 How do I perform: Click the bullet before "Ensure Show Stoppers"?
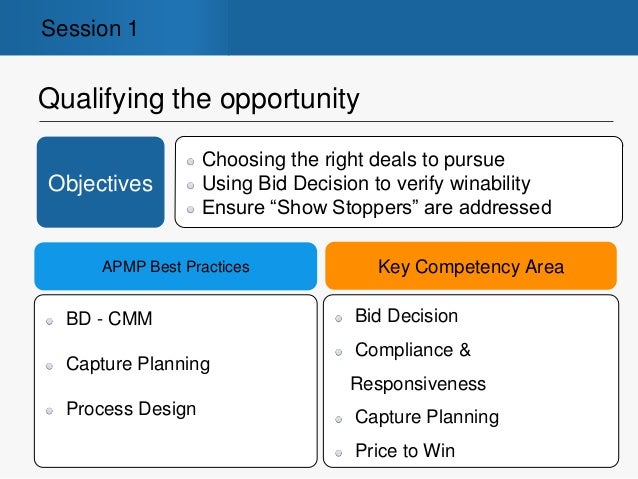(192, 210)
